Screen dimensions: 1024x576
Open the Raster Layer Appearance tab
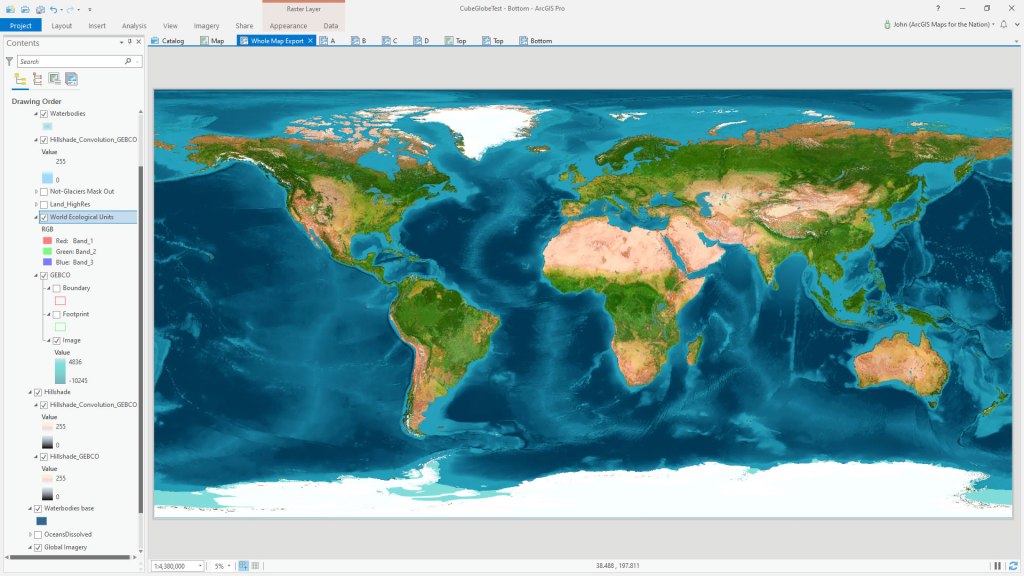click(x=288, y=27)
